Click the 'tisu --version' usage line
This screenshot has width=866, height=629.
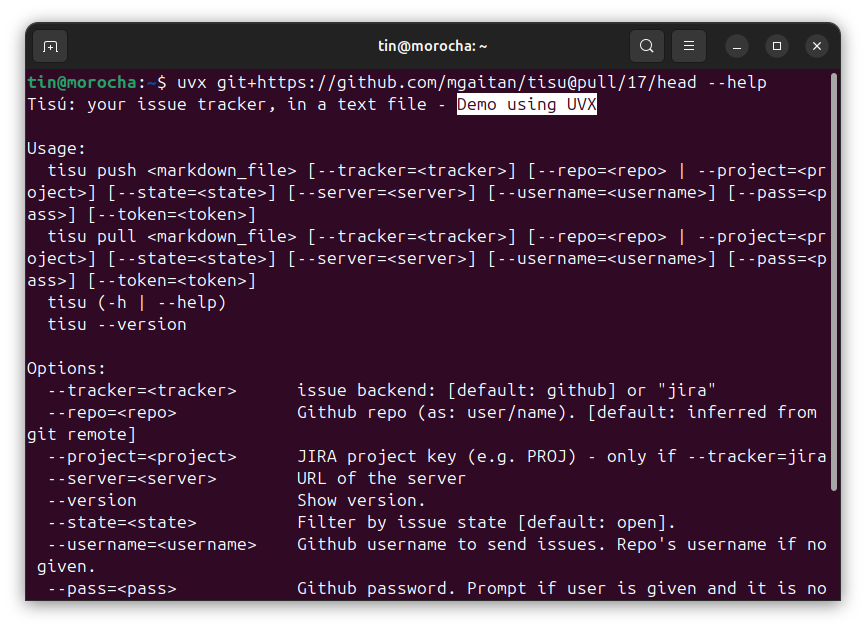pyautogui.click(x=117, y=325)
